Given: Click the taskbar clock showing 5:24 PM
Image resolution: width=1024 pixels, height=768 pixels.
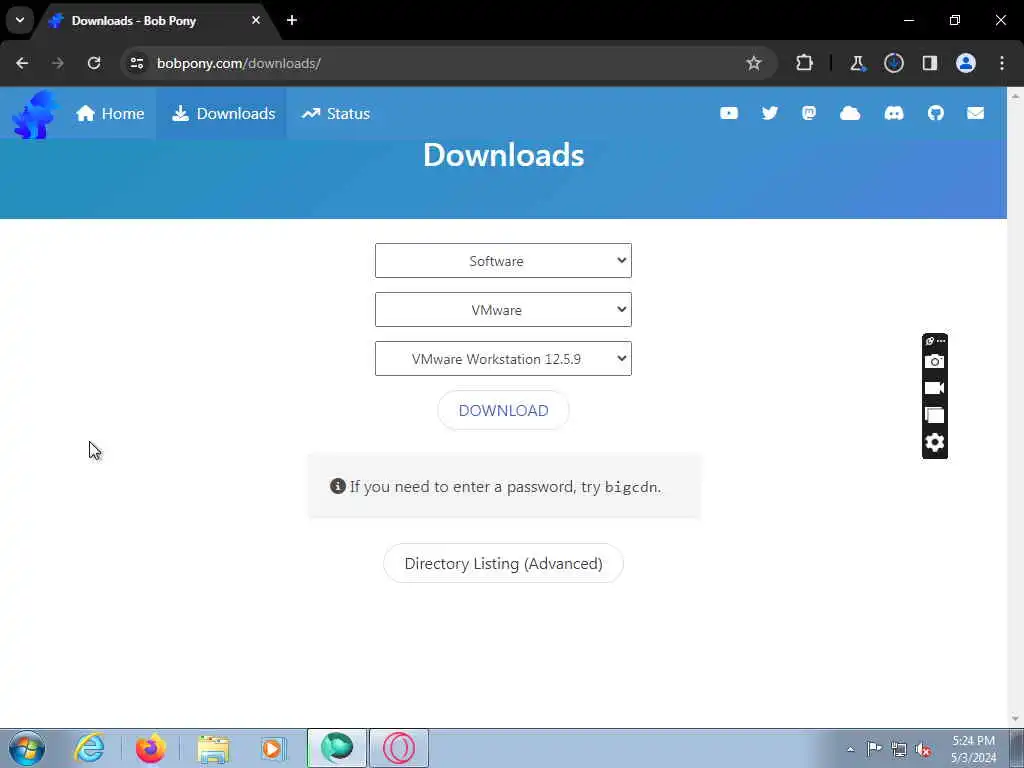Looking at the screenshot, I should pos(973,748).
